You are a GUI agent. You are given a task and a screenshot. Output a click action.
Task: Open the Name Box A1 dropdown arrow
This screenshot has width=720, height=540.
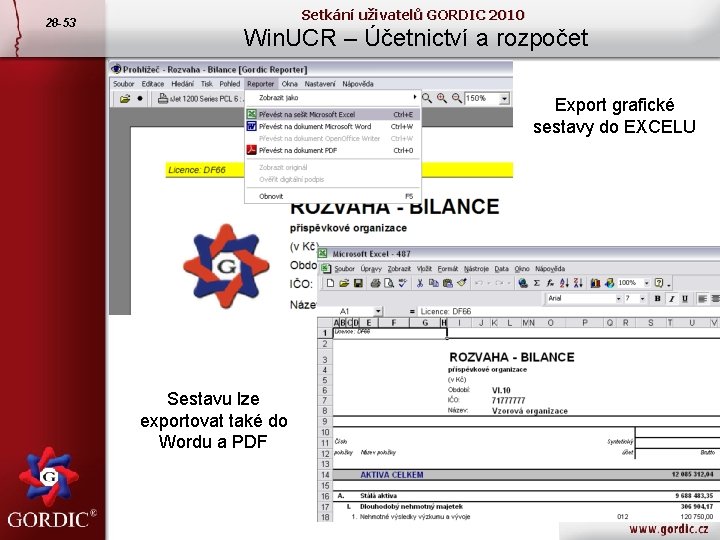coord(378,311)
